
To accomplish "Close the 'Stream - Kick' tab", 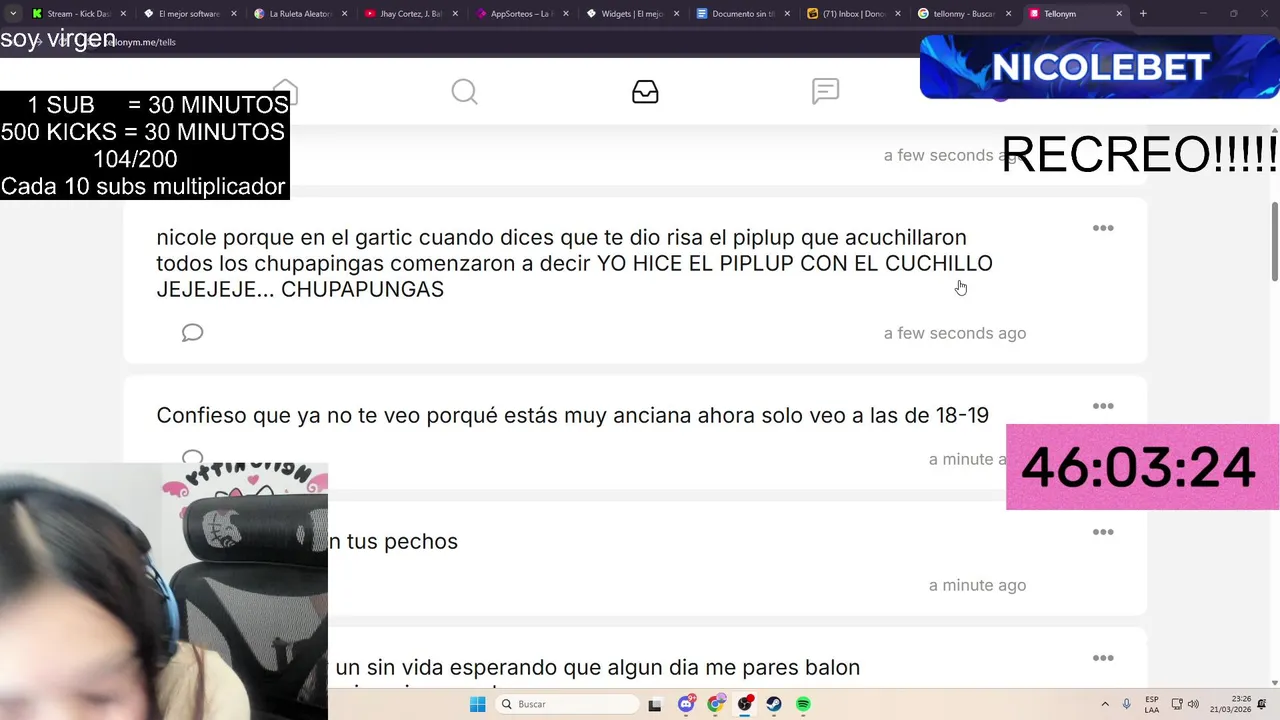I will pos(123,14).
